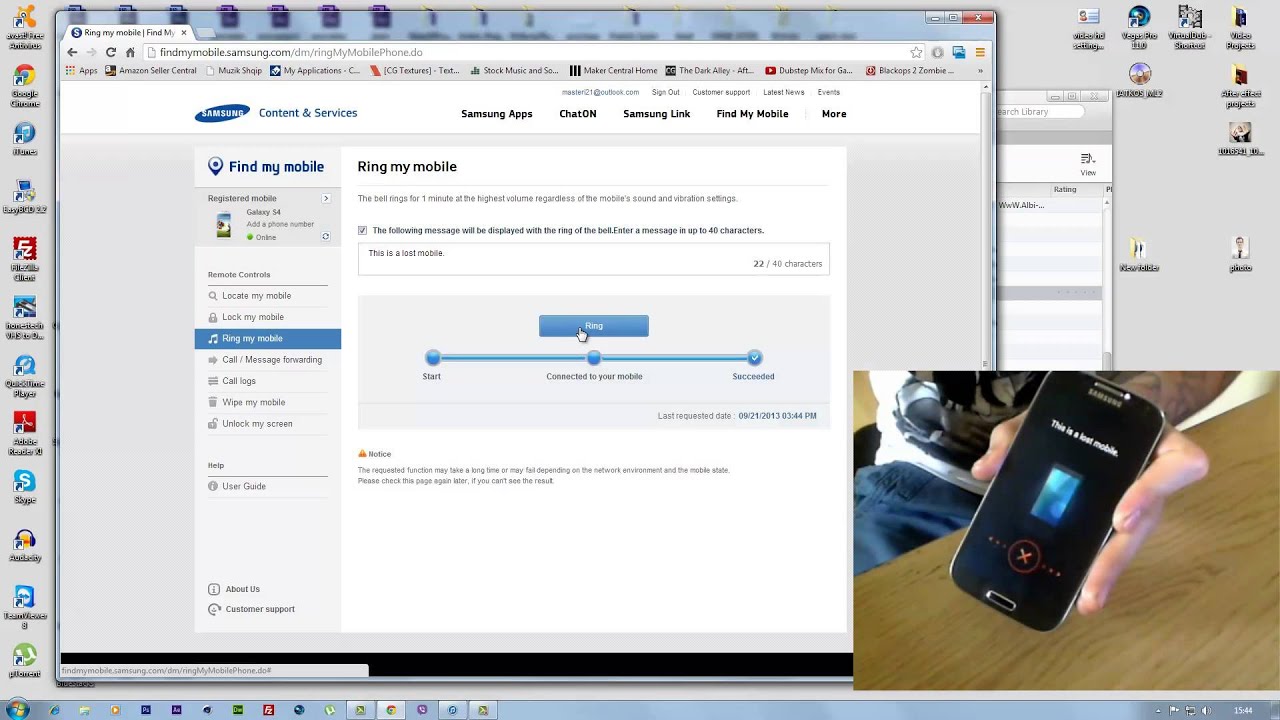Open Wipe my mobile
1280x720 pixels.
click(253, 402)
